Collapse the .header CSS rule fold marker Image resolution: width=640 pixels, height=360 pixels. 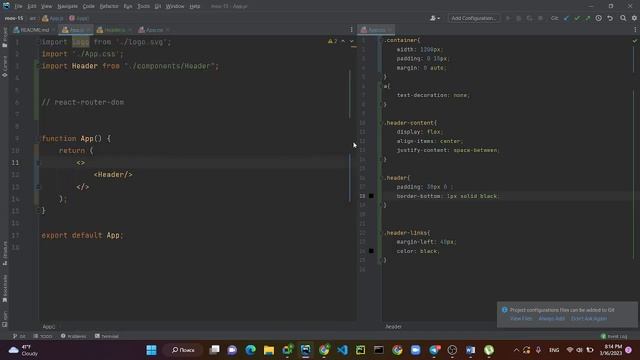click(381, 178)
